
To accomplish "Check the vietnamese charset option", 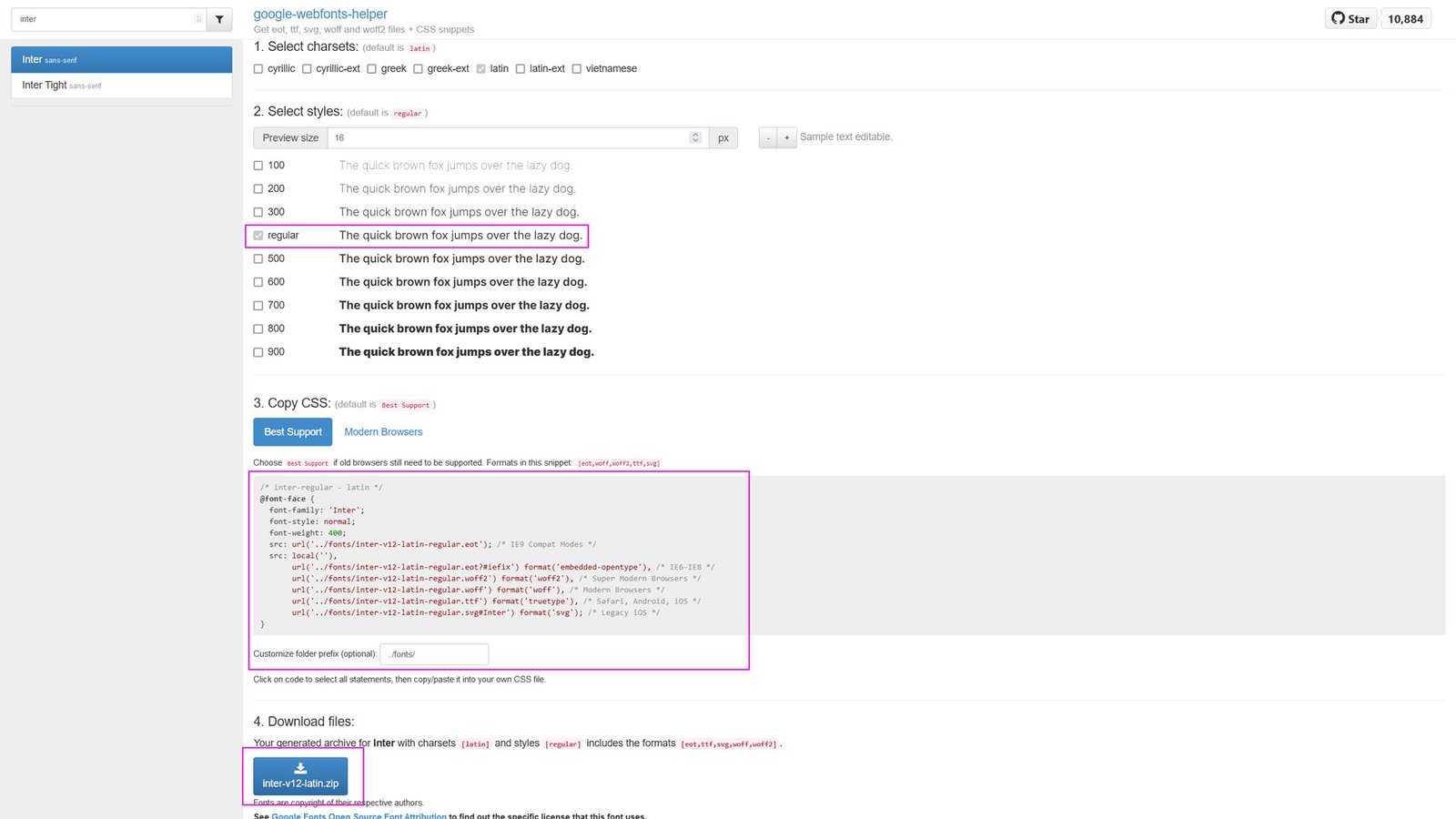I will click(576, 68).
